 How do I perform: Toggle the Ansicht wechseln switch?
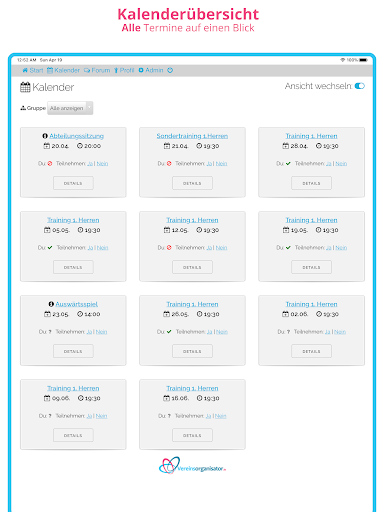pyautogui.click(x=360, y=86)
